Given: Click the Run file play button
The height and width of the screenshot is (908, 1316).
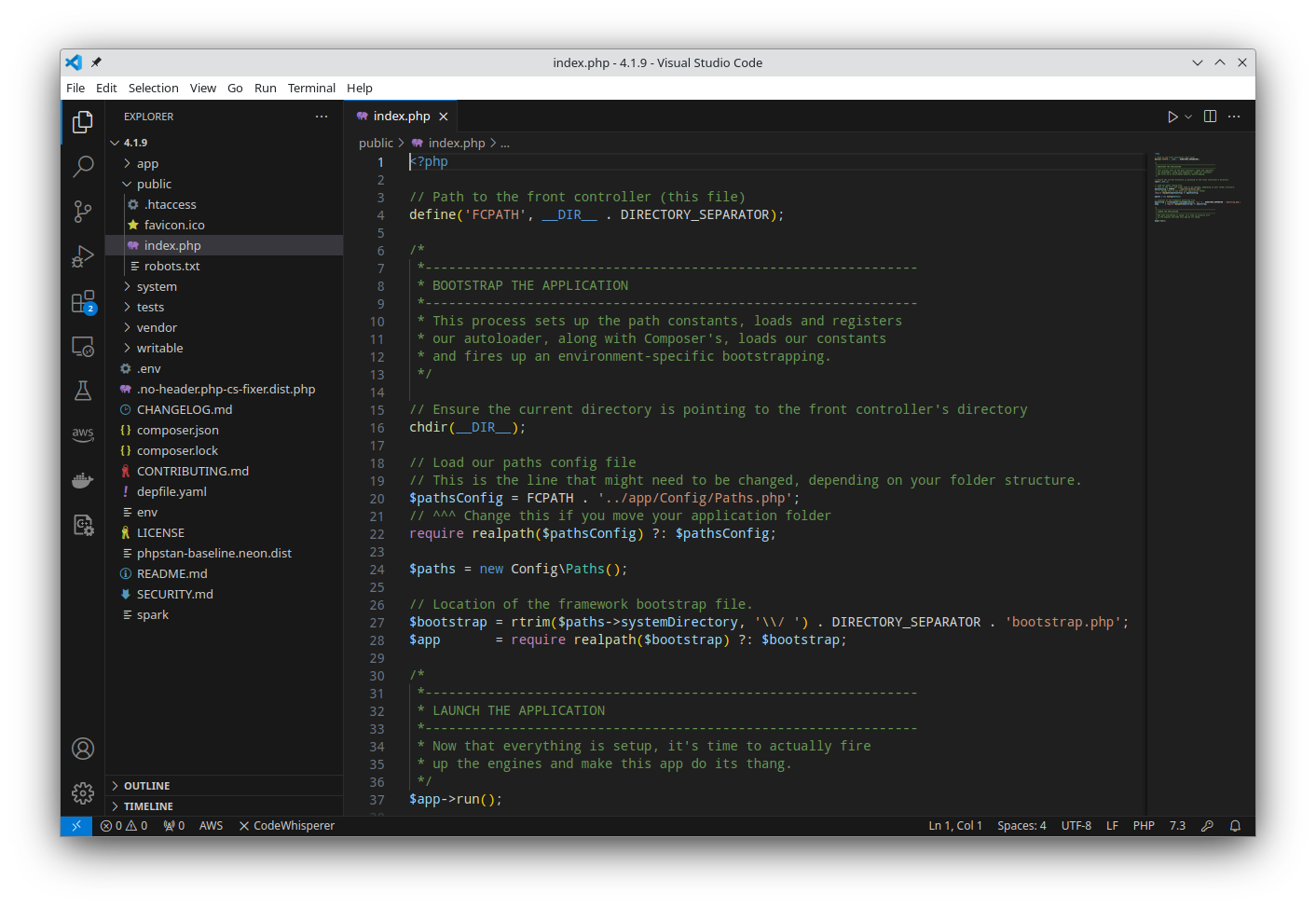Looking at the screenshot, I should (x=1172, y=117).
